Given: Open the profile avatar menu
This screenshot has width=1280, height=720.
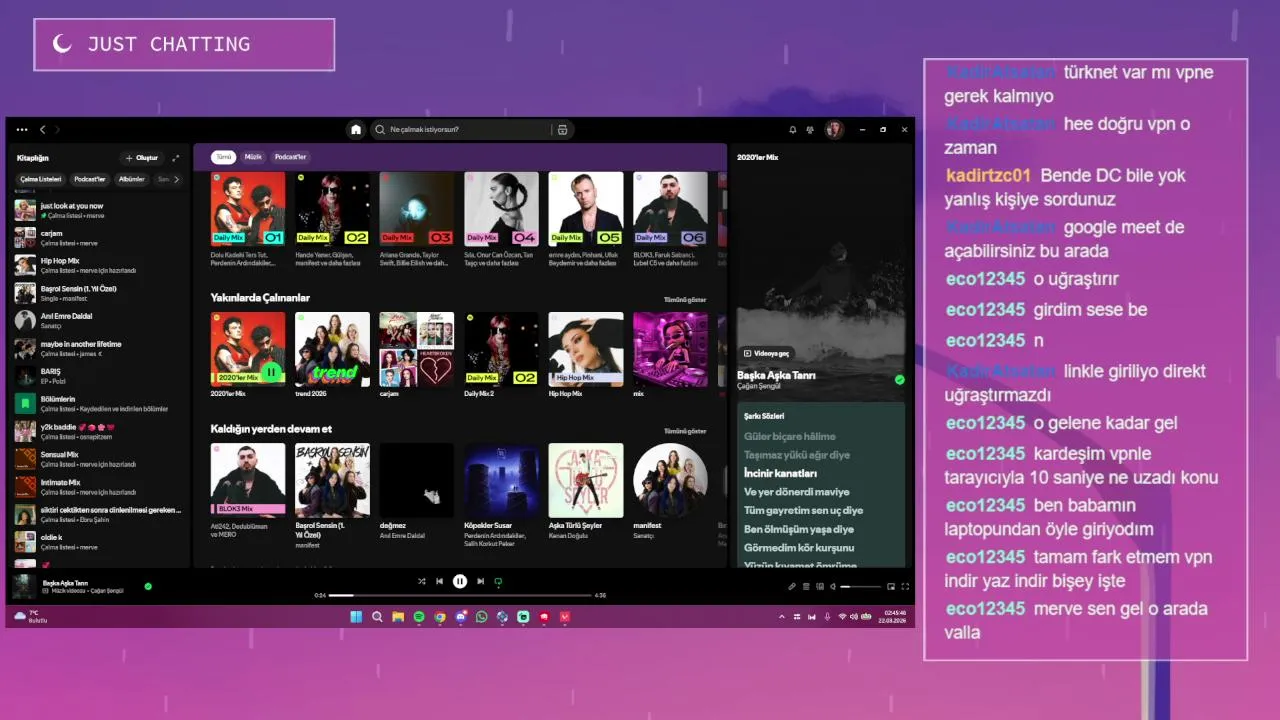Looking at the screenshot, I should [x=834, y=129].
